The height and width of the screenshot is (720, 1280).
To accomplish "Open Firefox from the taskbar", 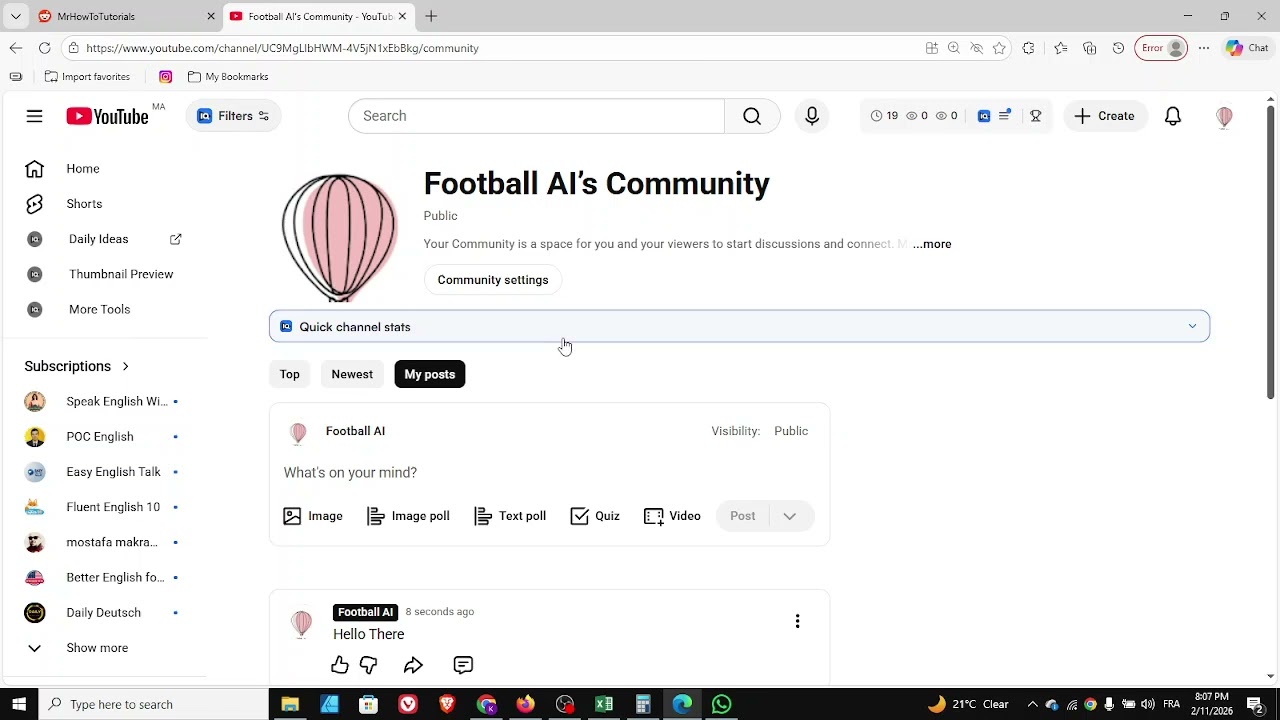I will coord(525,704).
